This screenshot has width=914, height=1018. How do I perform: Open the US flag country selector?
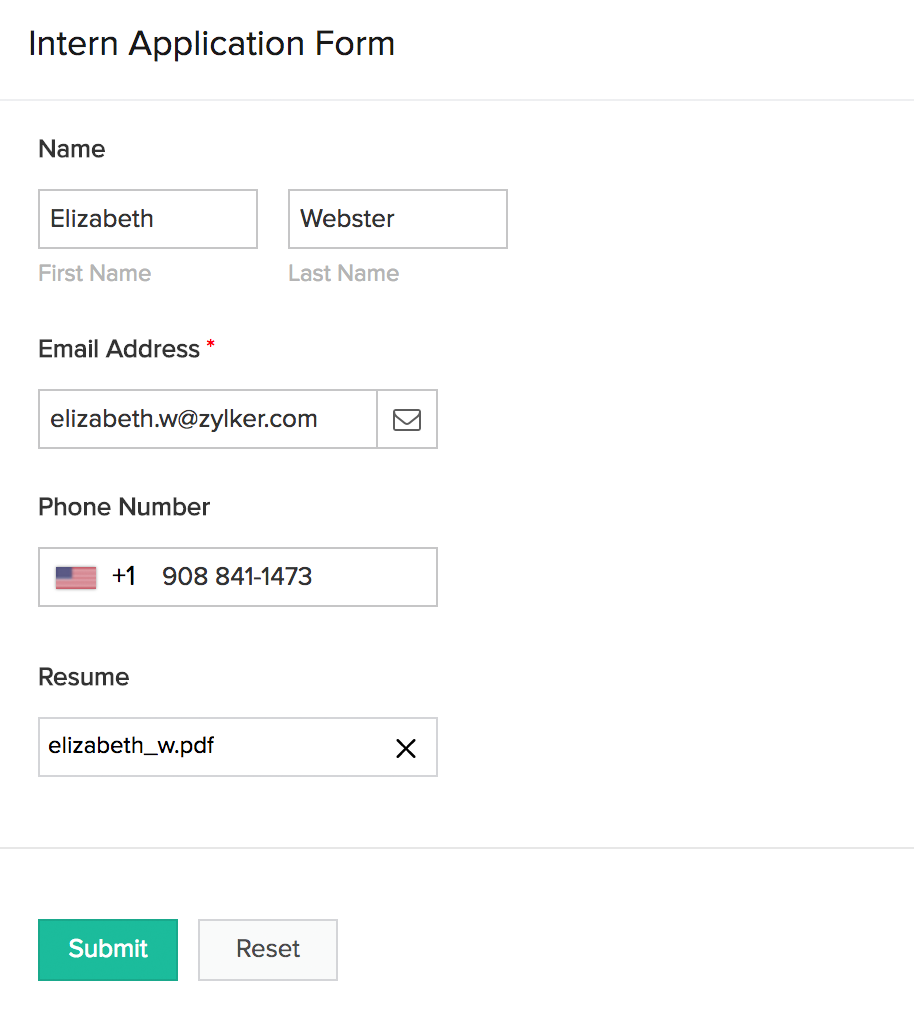tap(76, 577)
